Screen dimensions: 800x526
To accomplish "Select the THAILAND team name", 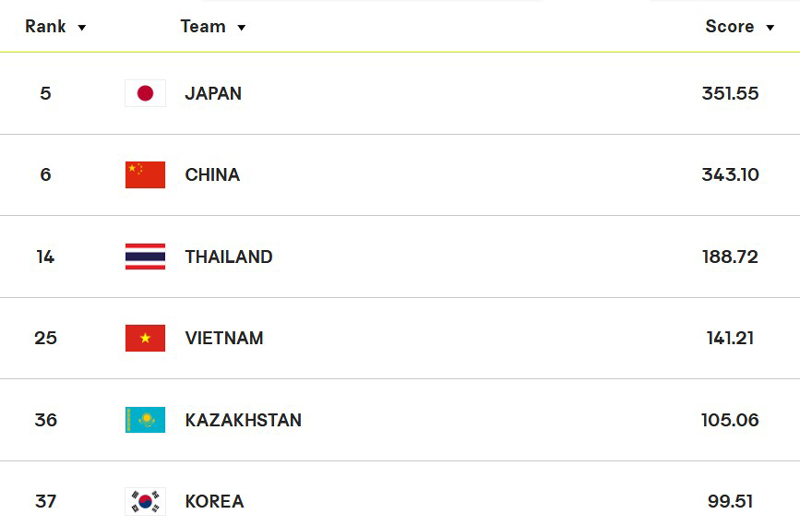I will point(229,257).
